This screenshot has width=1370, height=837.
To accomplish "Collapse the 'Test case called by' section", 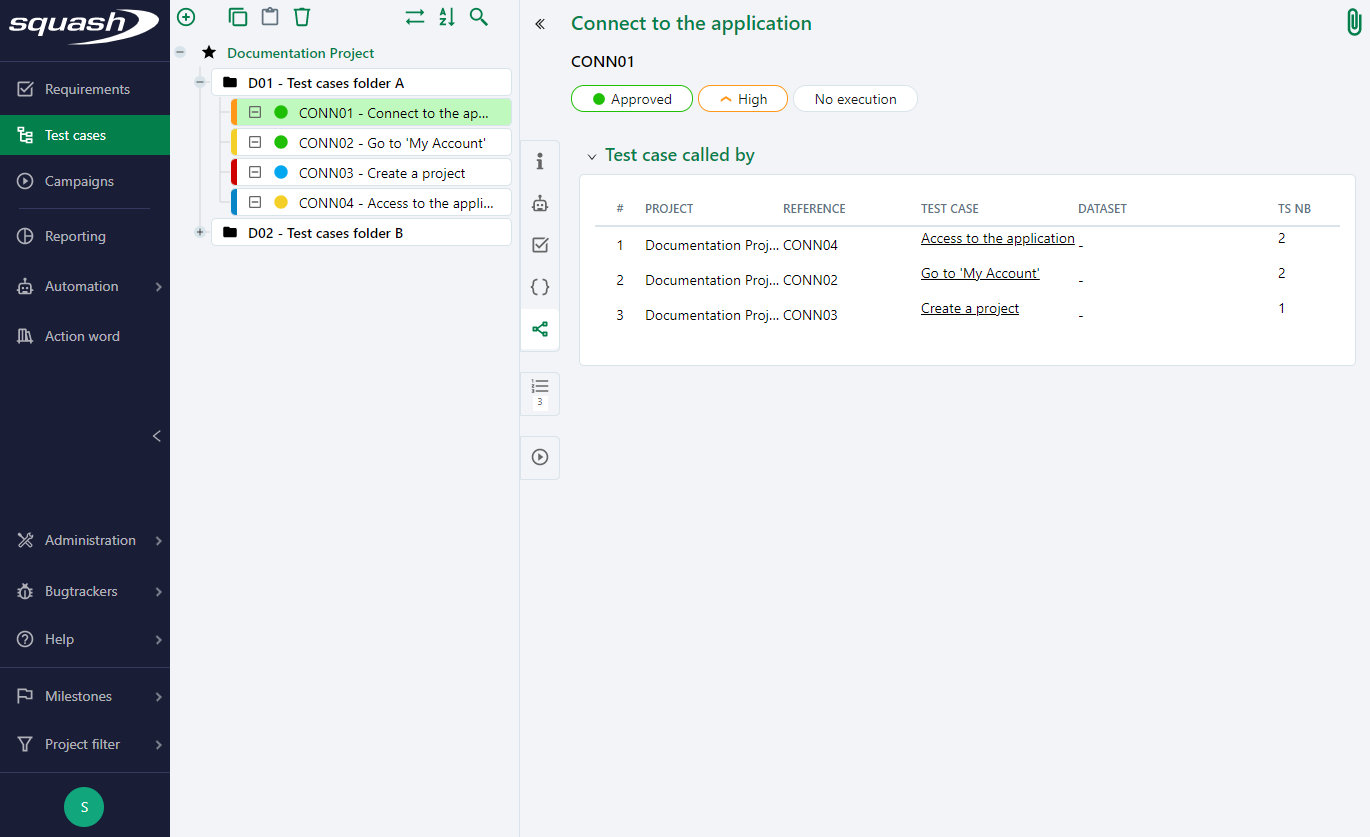I will (x=592, y=156).
